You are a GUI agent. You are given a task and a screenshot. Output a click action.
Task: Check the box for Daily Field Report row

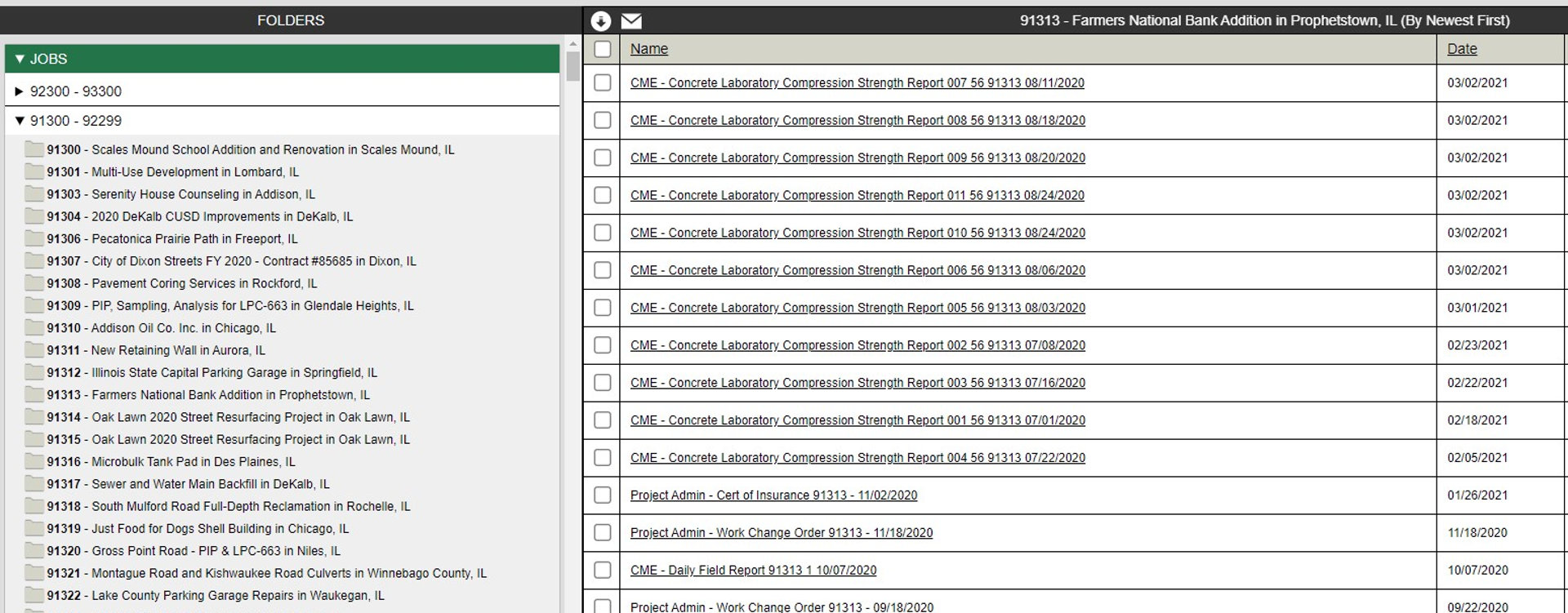tap(602, 571)
